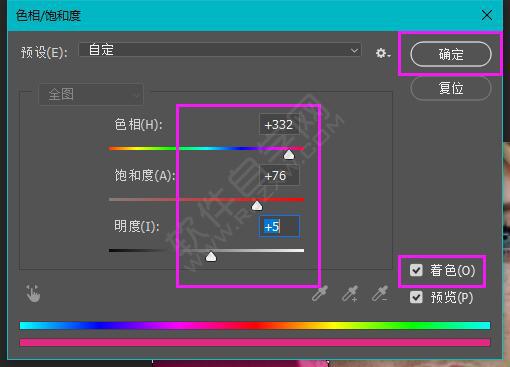Click the 预设(E): label
510x367 pixels.
(x=44, y=52)
